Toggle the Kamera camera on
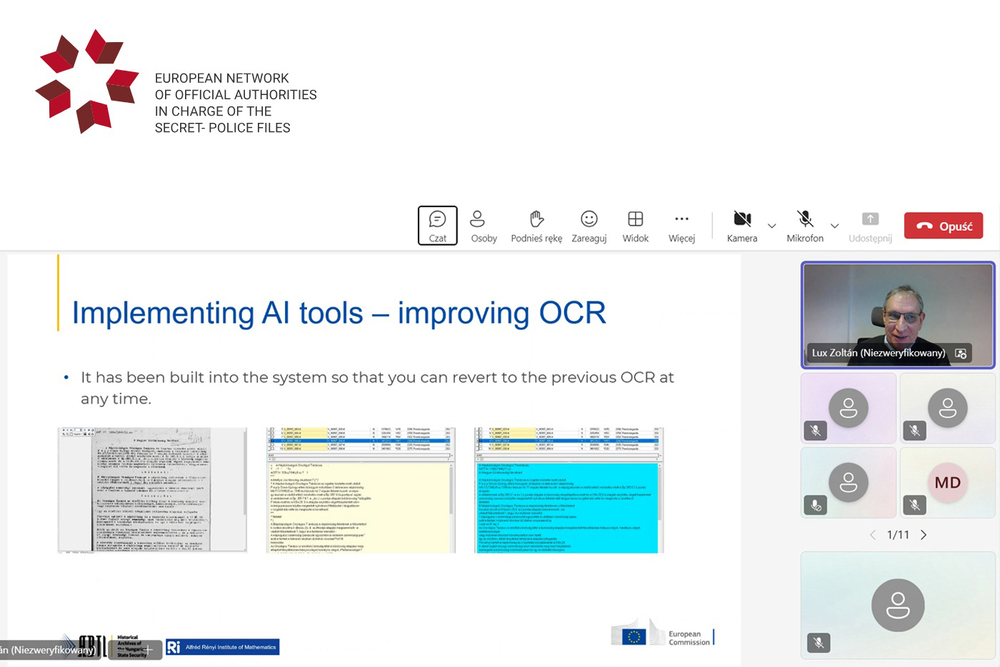Viewport: 1000px width, 667px height. point(742,226)
